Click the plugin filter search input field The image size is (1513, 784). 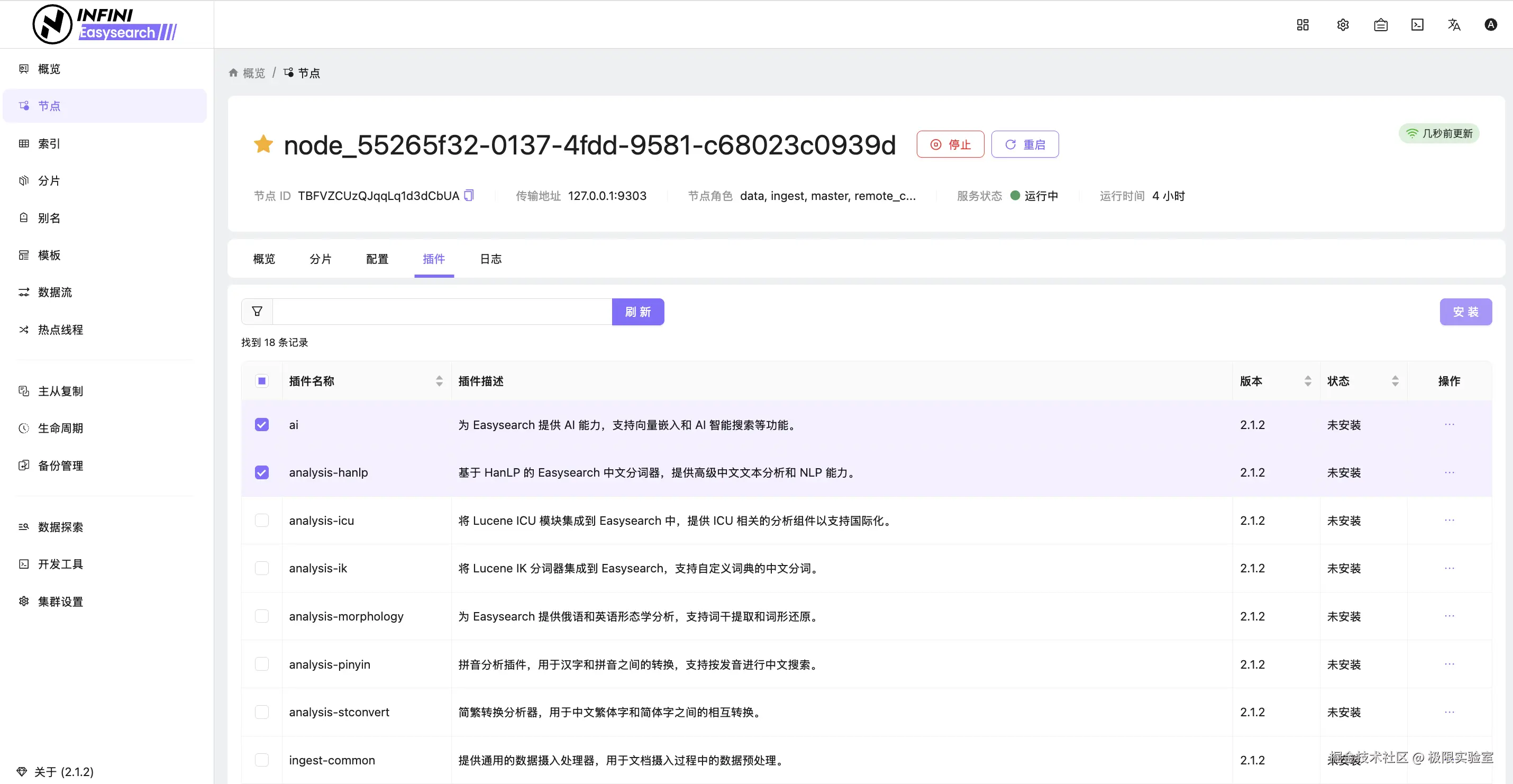(x=442, y=312)
